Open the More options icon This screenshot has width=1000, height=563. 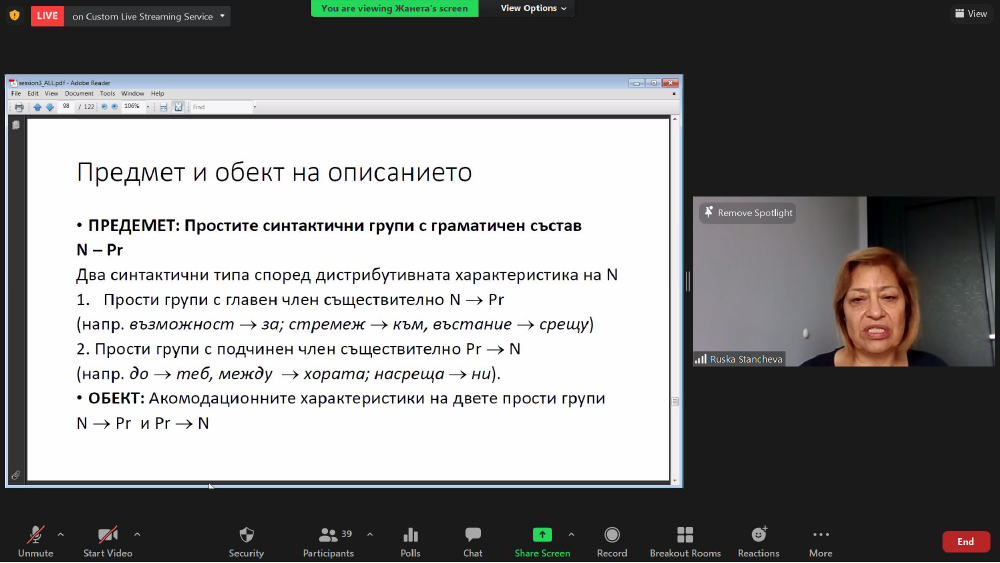point(821,535)
